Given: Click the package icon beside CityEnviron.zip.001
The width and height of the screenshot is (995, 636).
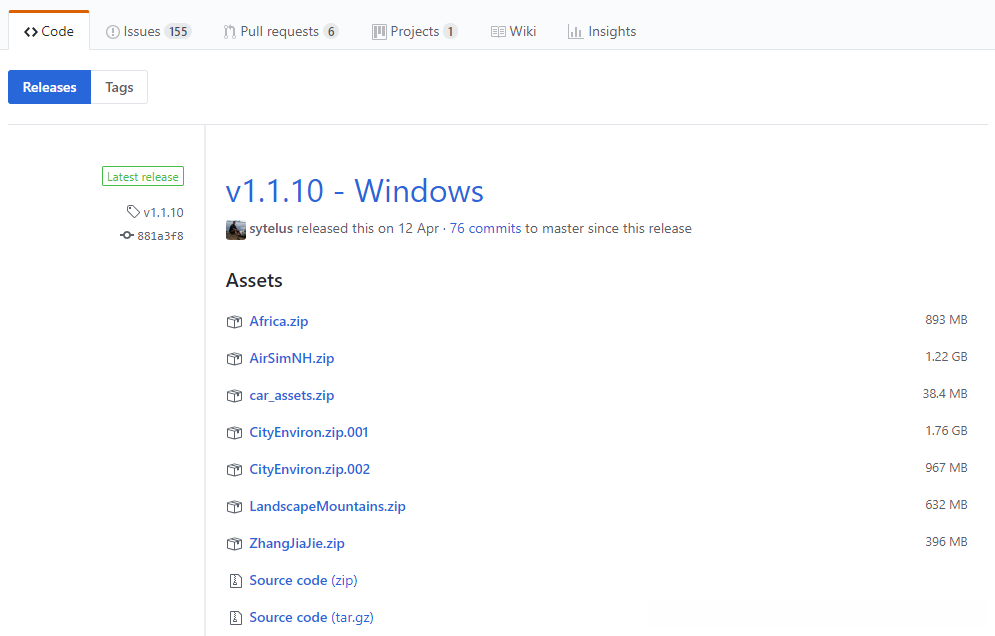Looking at the screenshot, I should coord(234,433).
